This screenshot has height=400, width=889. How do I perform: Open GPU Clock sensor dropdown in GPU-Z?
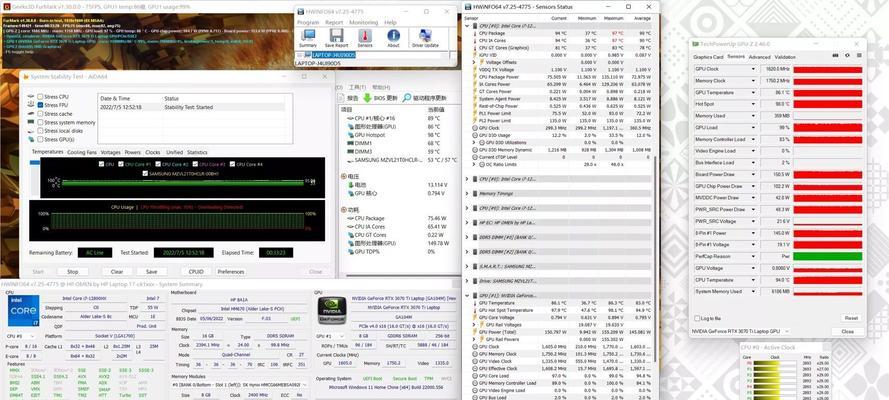[753, 69]
